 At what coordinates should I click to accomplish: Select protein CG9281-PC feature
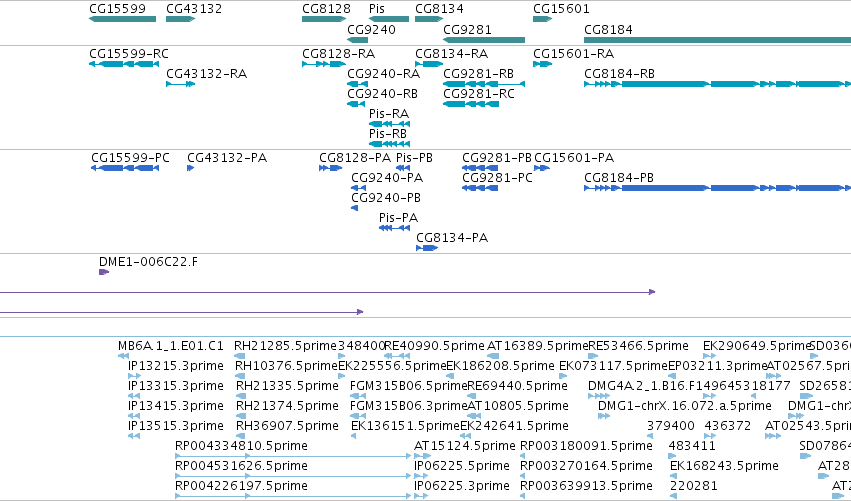(480, 188)
